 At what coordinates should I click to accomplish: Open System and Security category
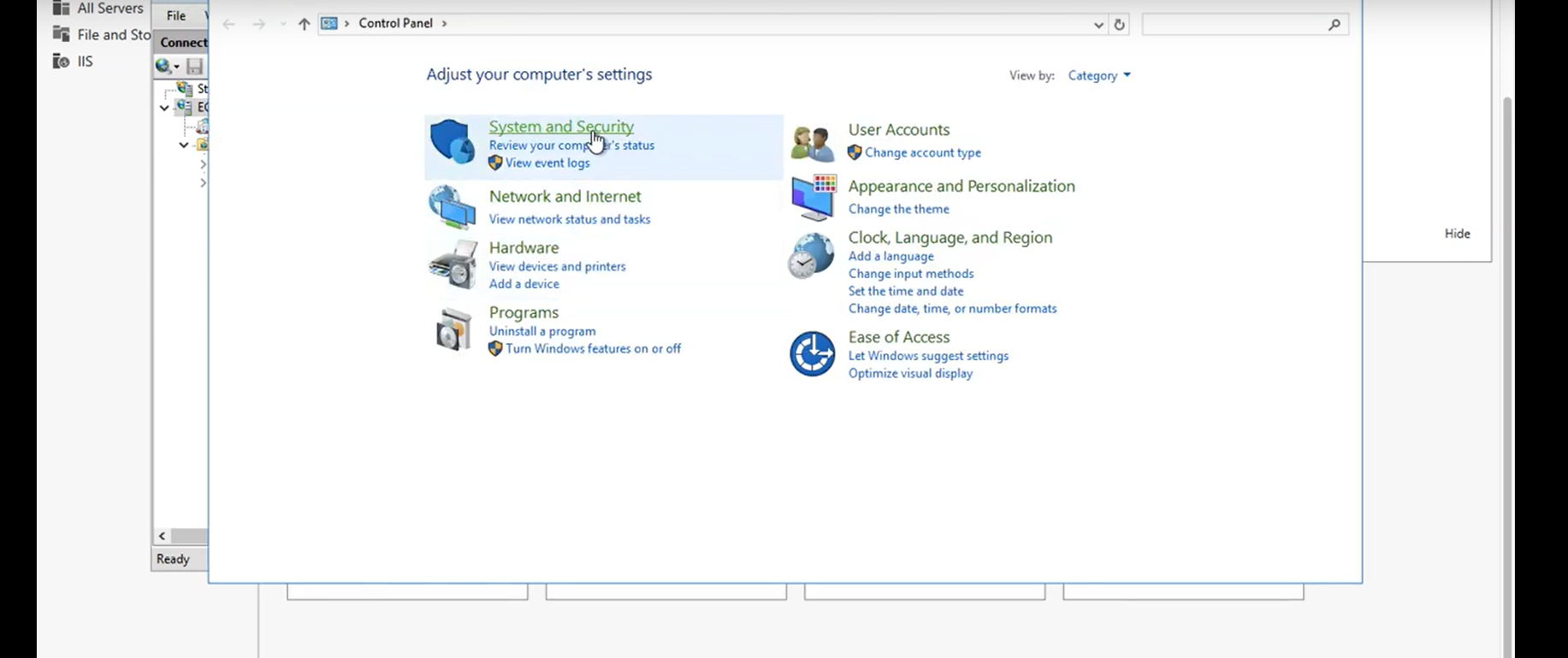click(561, 127)
